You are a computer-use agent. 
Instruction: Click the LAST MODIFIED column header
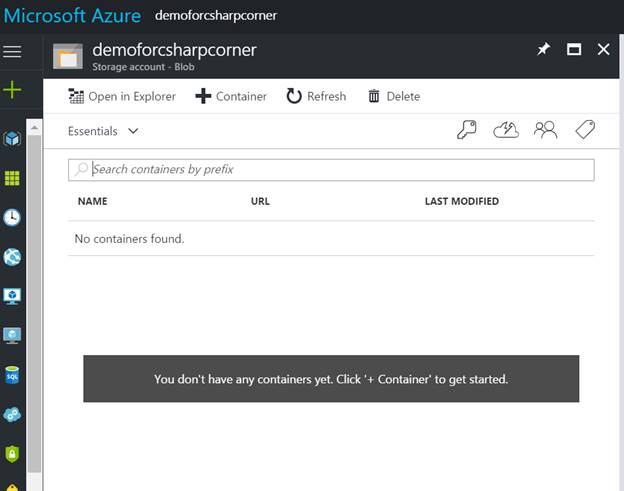coord(462,201)
